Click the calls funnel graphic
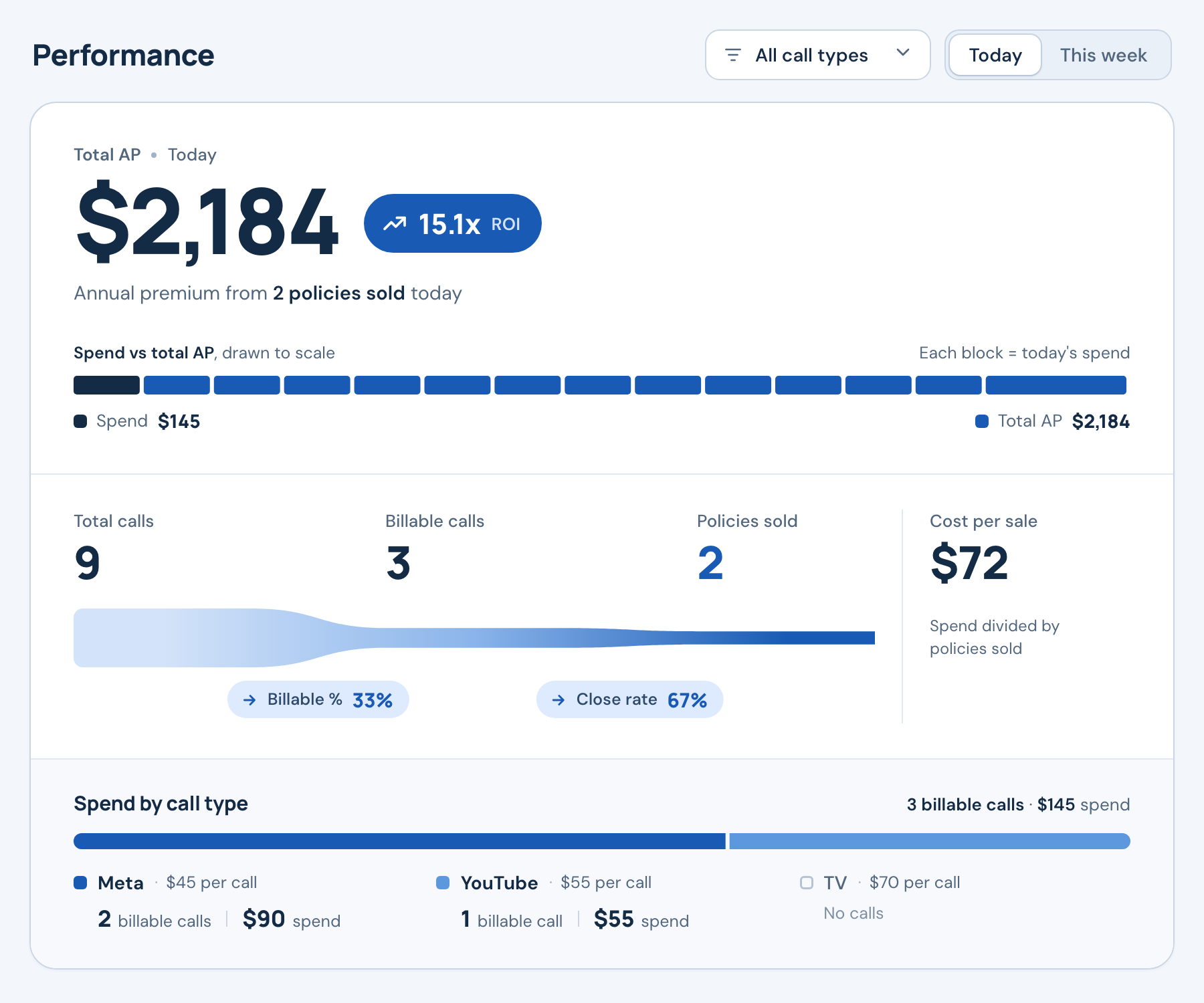 pos(474,638)
